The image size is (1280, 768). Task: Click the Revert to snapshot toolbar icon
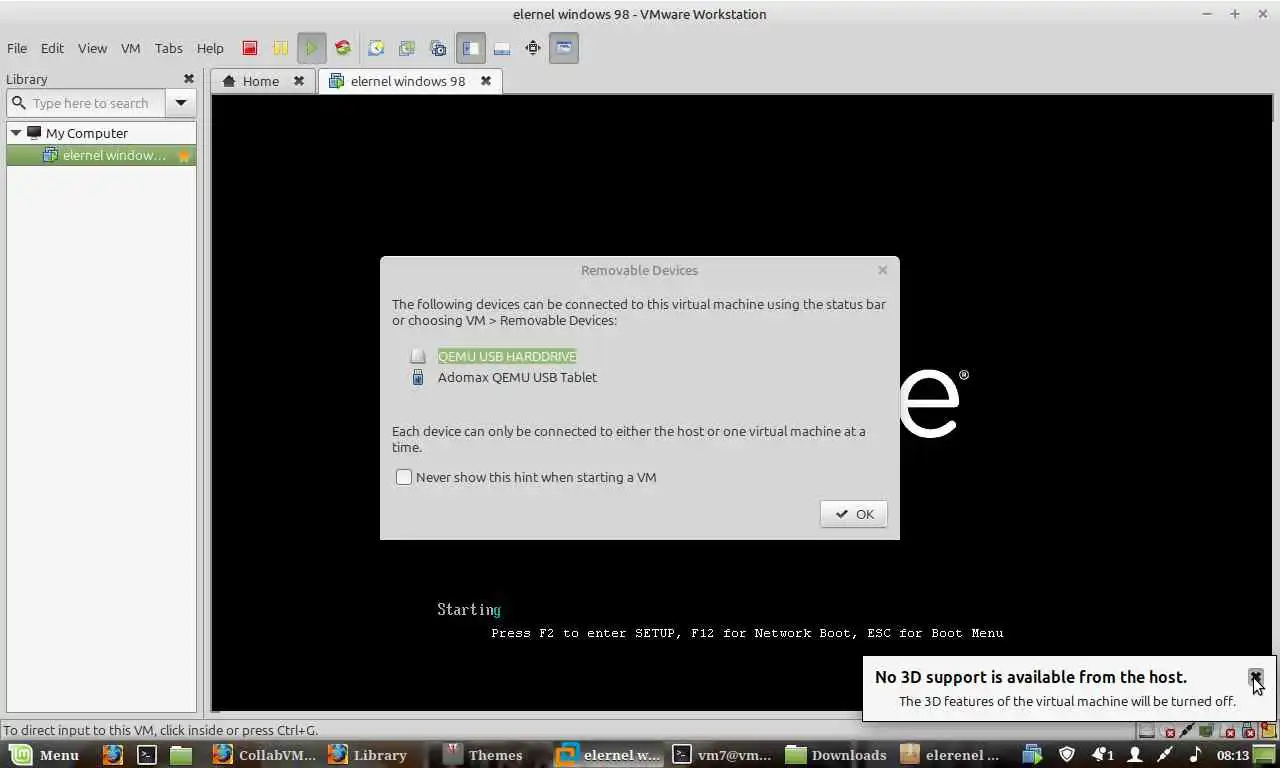(407, 48)
